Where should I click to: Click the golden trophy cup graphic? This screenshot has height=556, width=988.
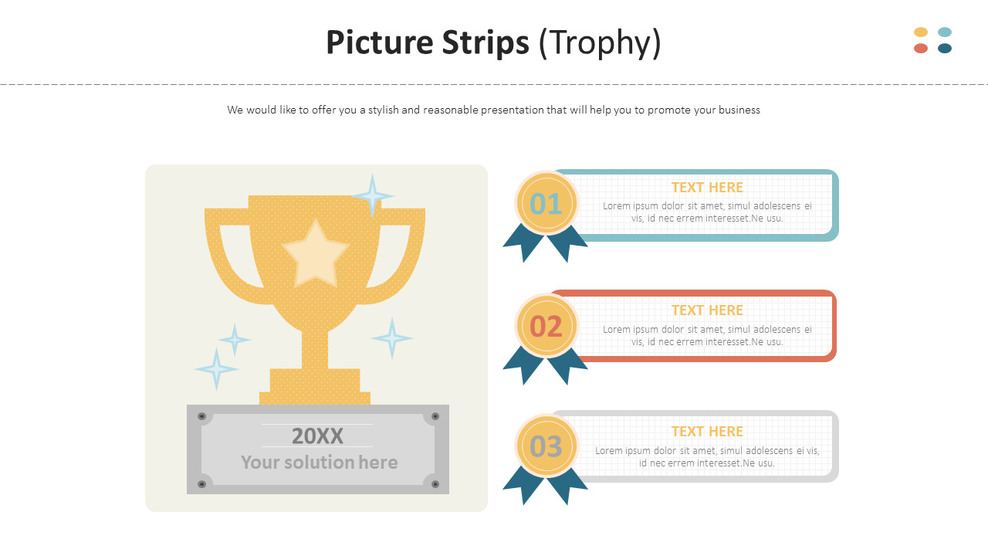click(x=314, y=299)
